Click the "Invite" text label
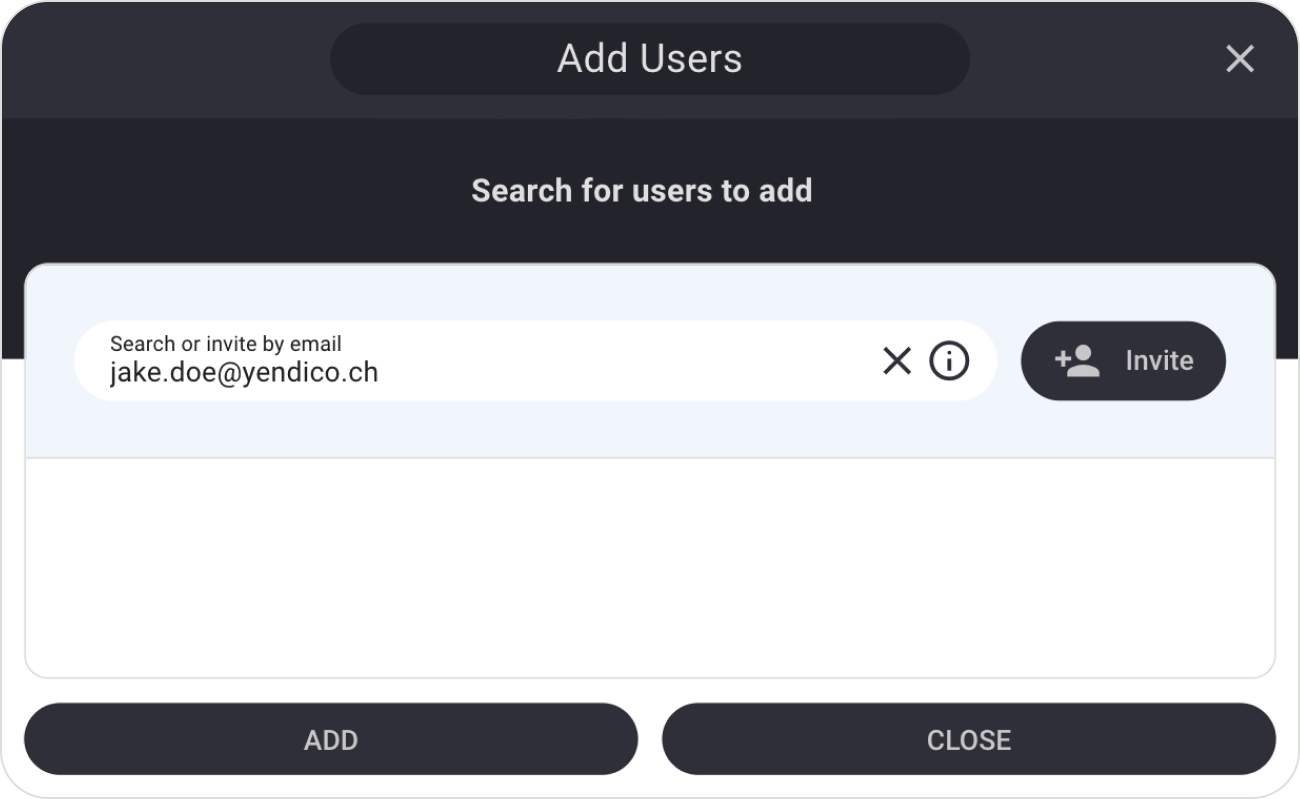 (x=1159, y=361)
